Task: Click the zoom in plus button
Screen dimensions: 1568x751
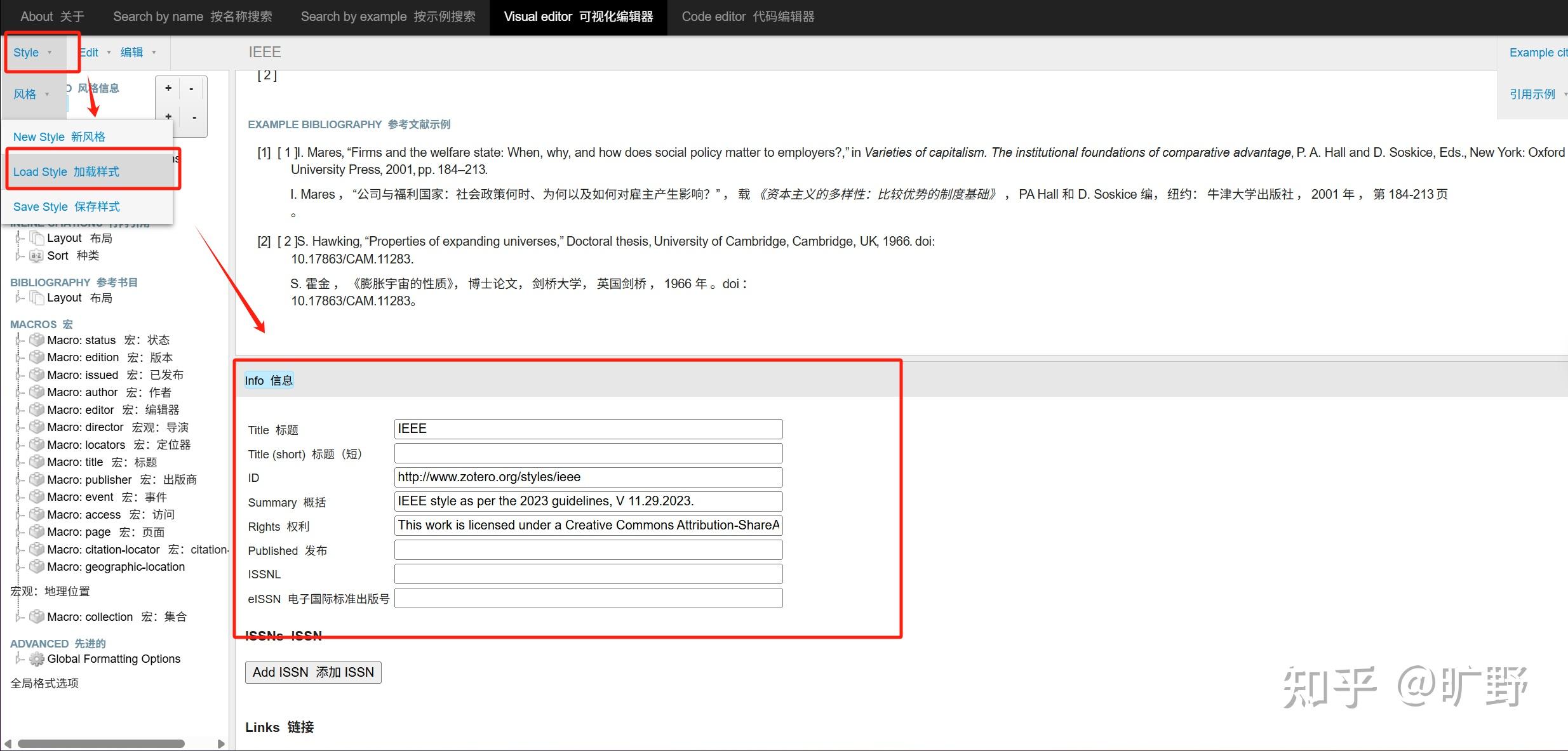Action: click(x=168, y=88)
